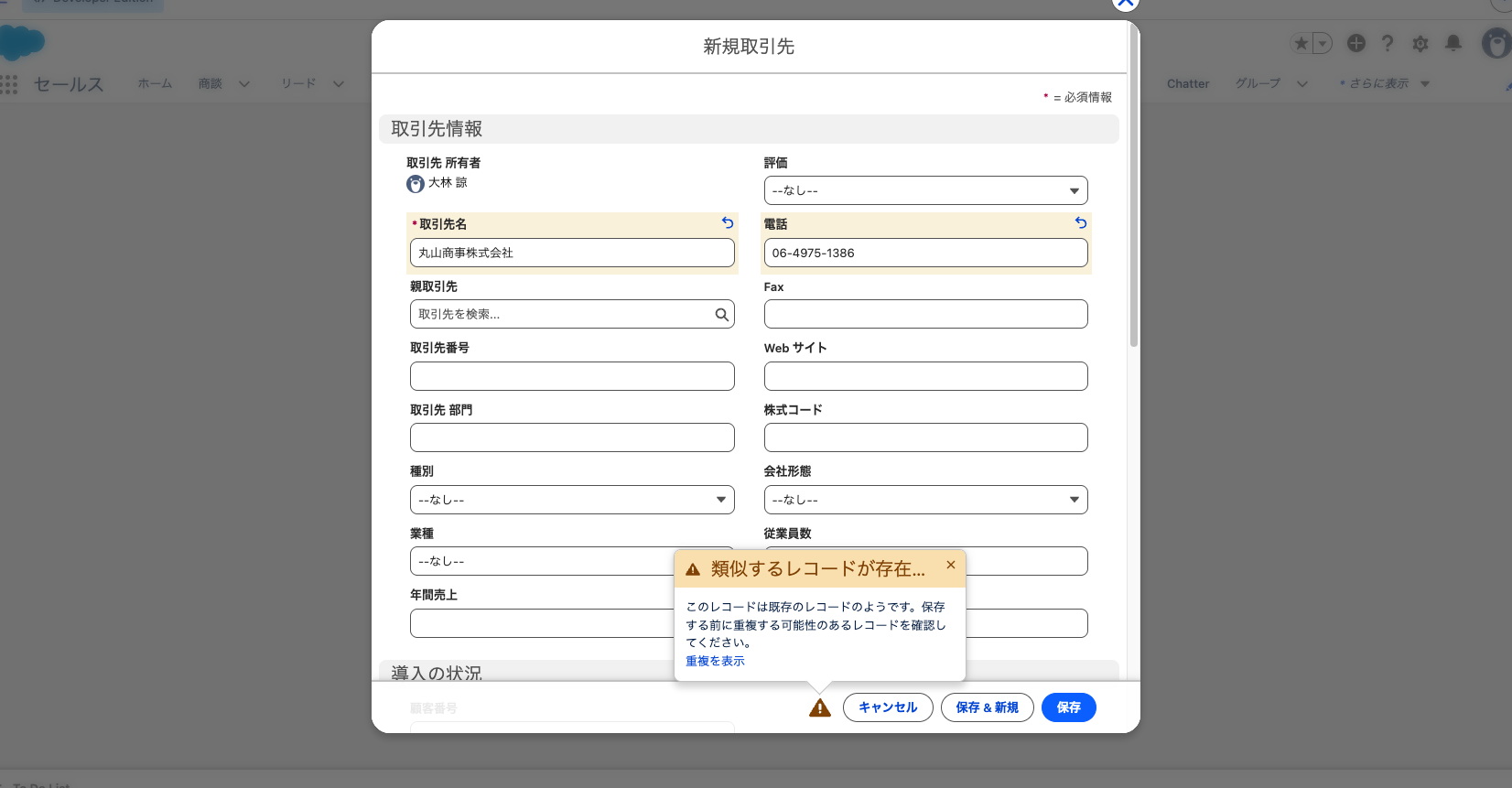Click search magnifier in 親取引先 field
This screenshot has height=788, width=1512.
coord(721,315)
